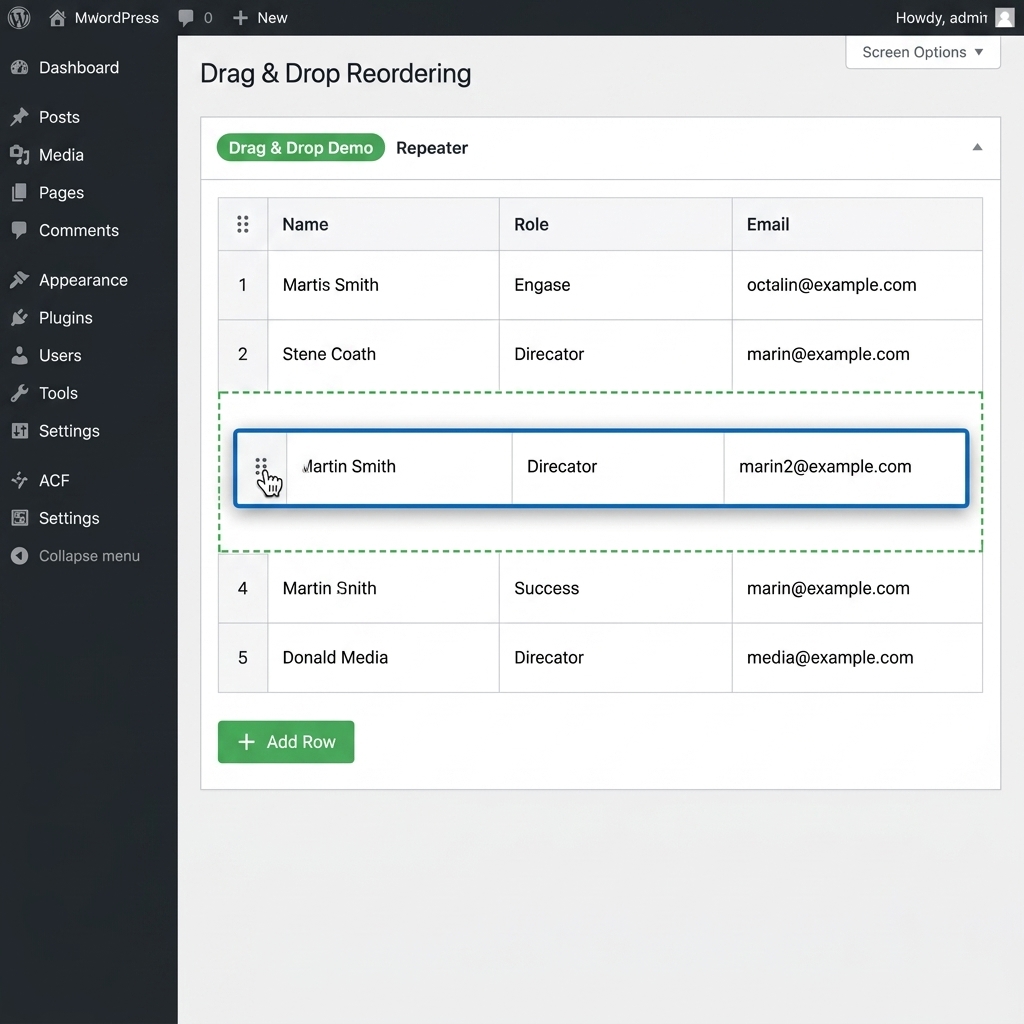
Task: Select row number 4 order cell
Action: [243, 588]
